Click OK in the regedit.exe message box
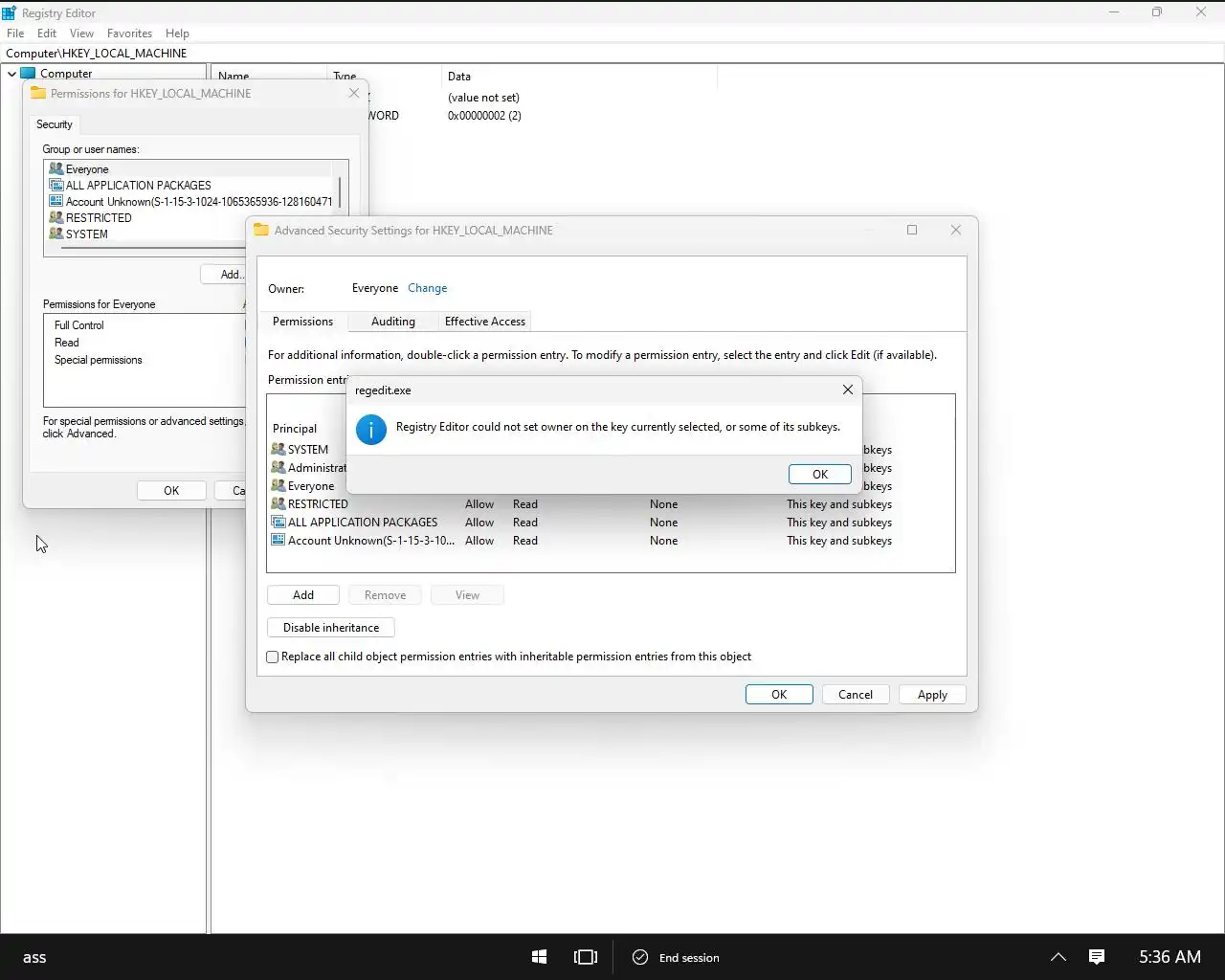The height and width of the screenshot is (980, 1225). point(820,475)
